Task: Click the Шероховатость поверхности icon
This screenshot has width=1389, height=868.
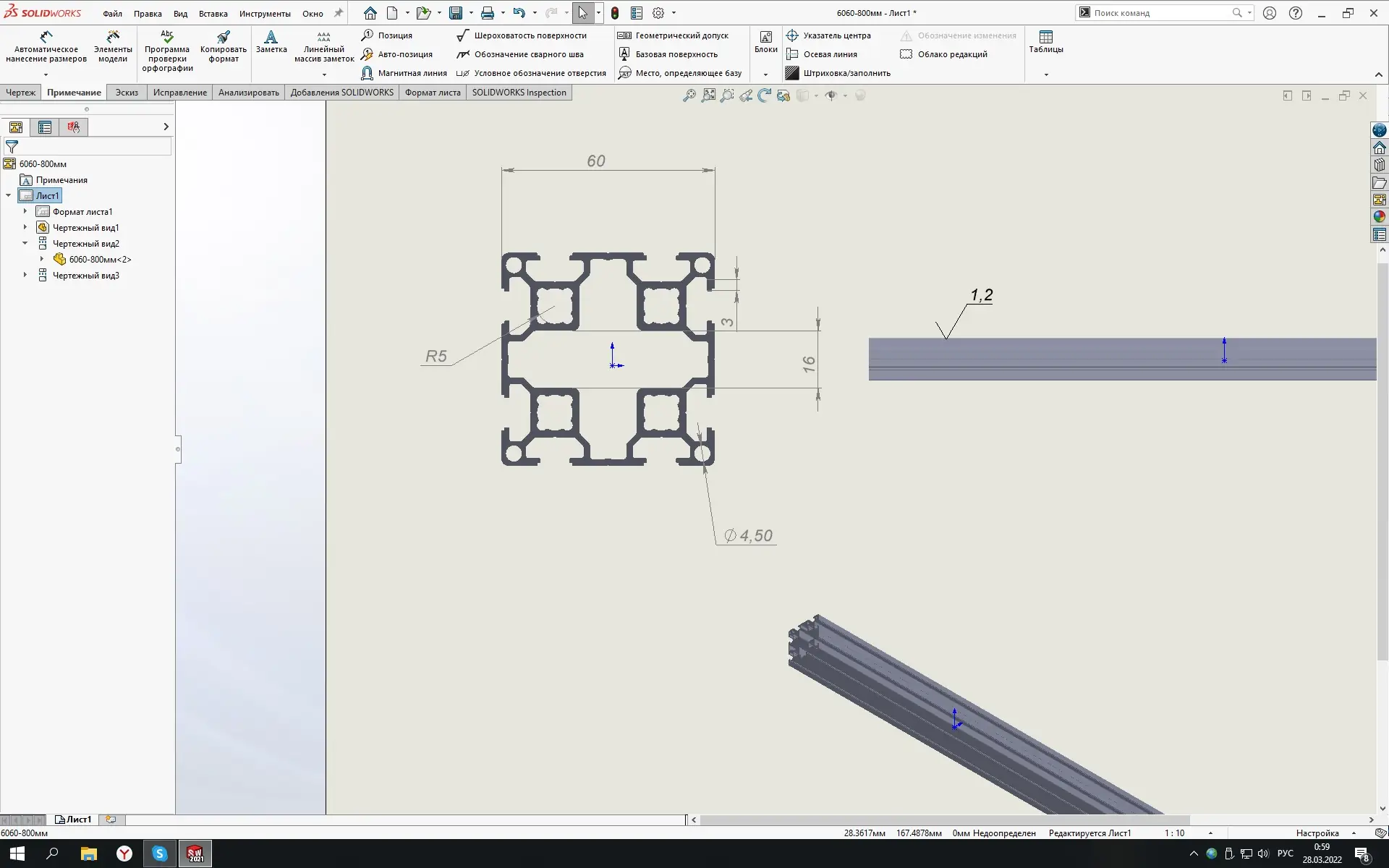Action: point(463,35)
